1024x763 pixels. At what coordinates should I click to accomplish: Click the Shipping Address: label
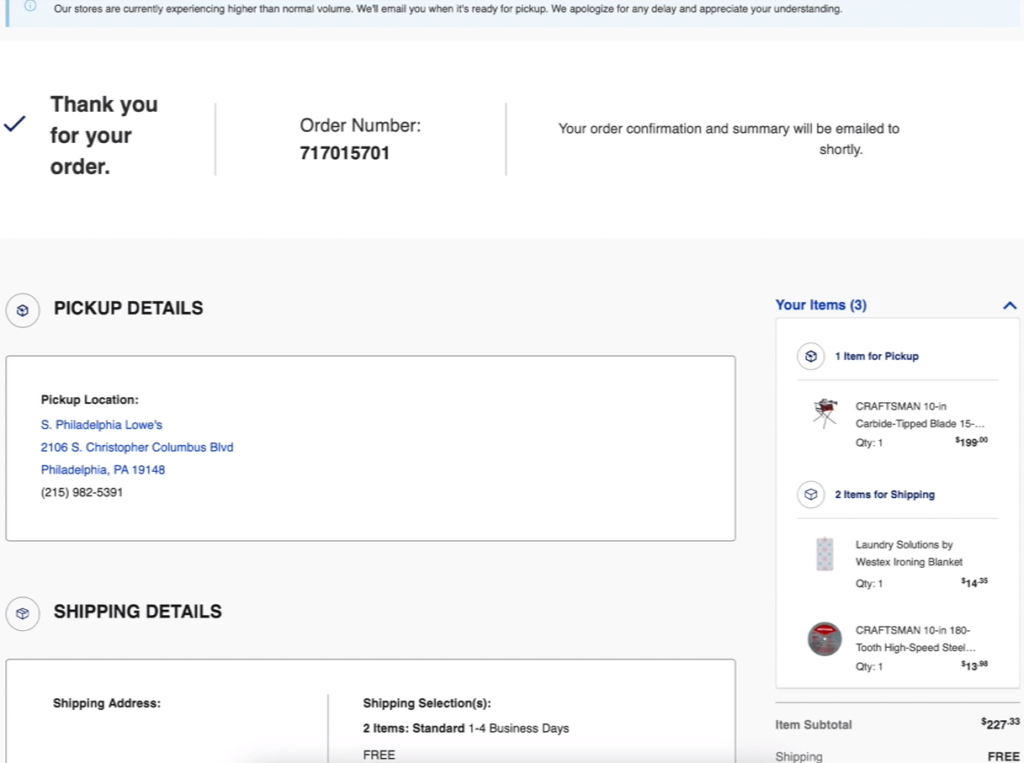tap(106, 704)
